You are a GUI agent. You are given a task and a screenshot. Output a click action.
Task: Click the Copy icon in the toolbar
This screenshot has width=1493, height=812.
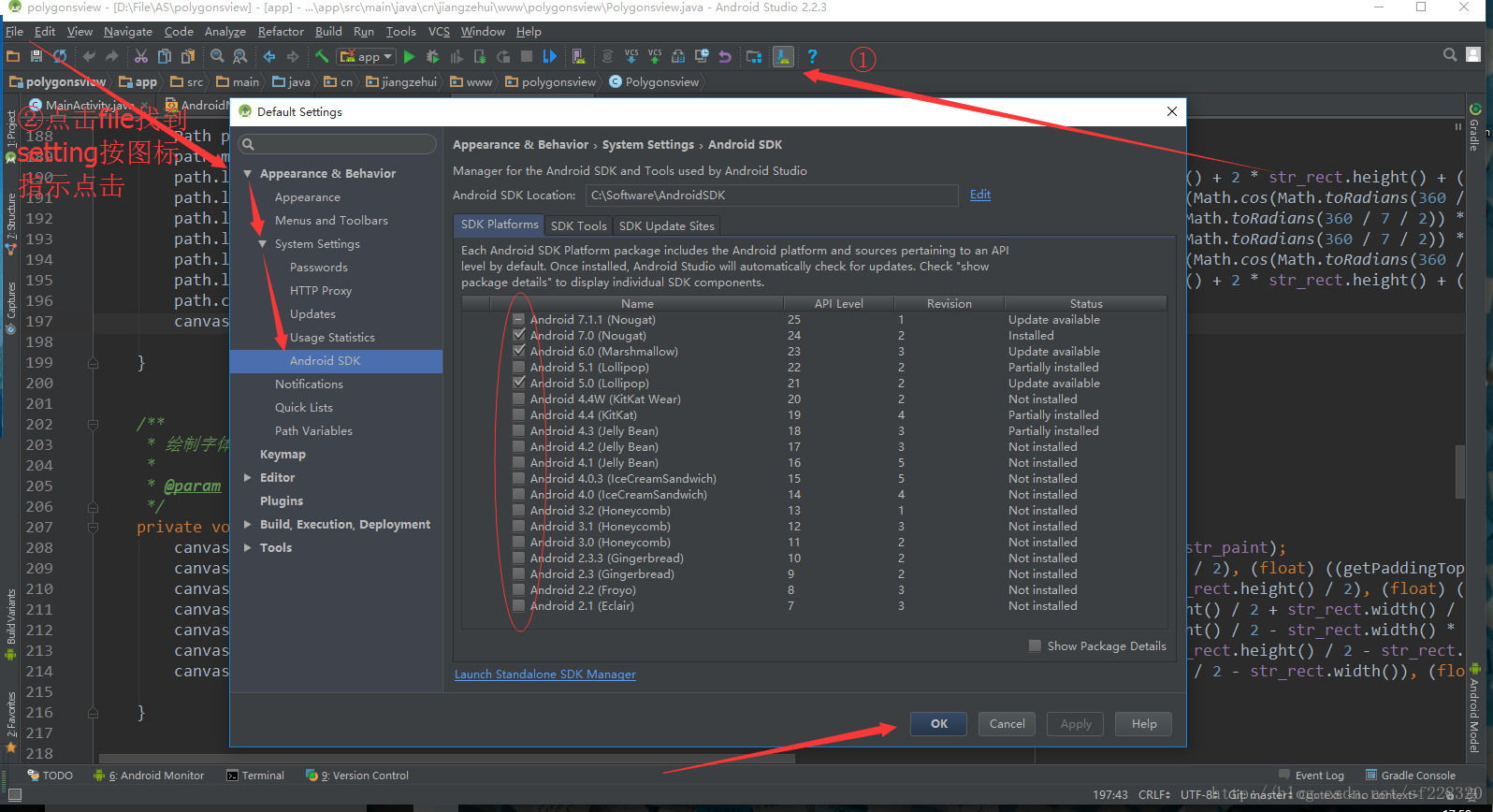pos(165,56)
